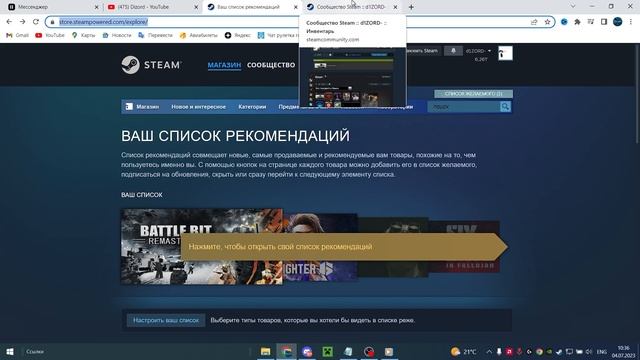Click the Chrome taskbar icon
This screenshot has width=640, height=360.
tap(286, 351)
